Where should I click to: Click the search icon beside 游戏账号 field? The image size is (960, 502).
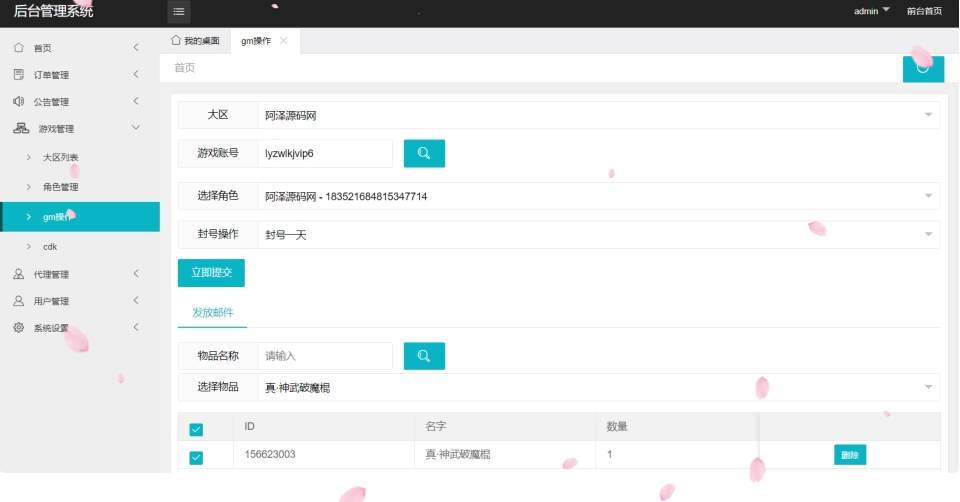pyautogui.click(x=424, y=153)
